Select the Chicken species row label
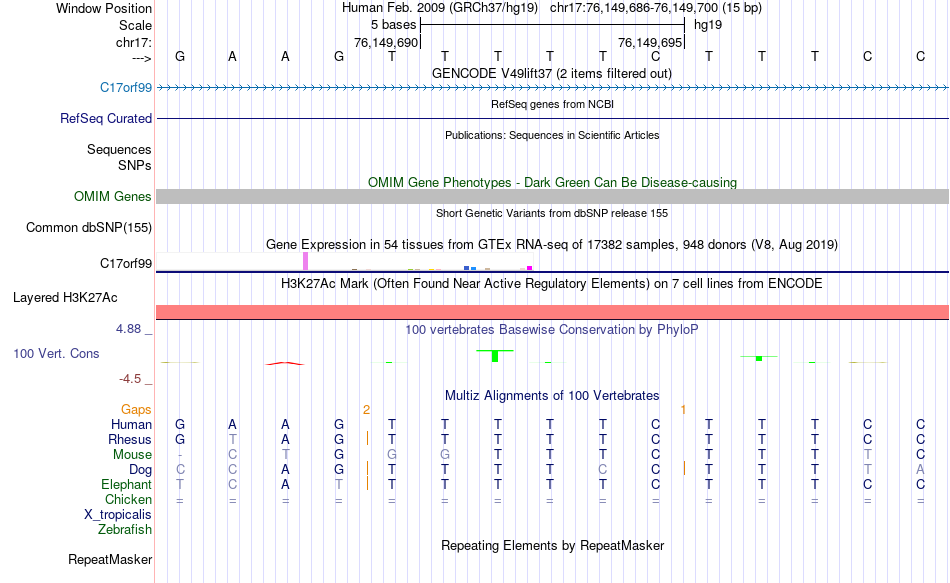Viewport: 950px width, 583px height. (x=128, y=499)
